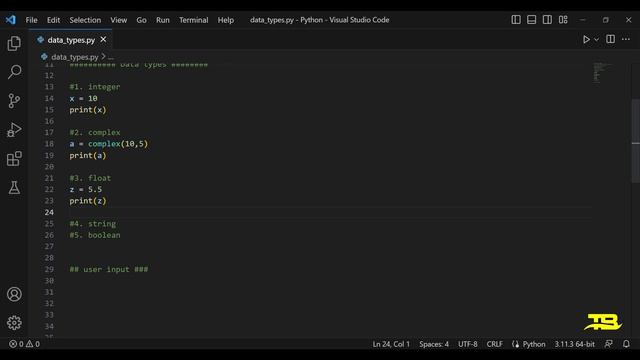Expand the run options dropdown arrow
Image resolution: width=640 pixels, height=360 pixels.
click(596, 40)
